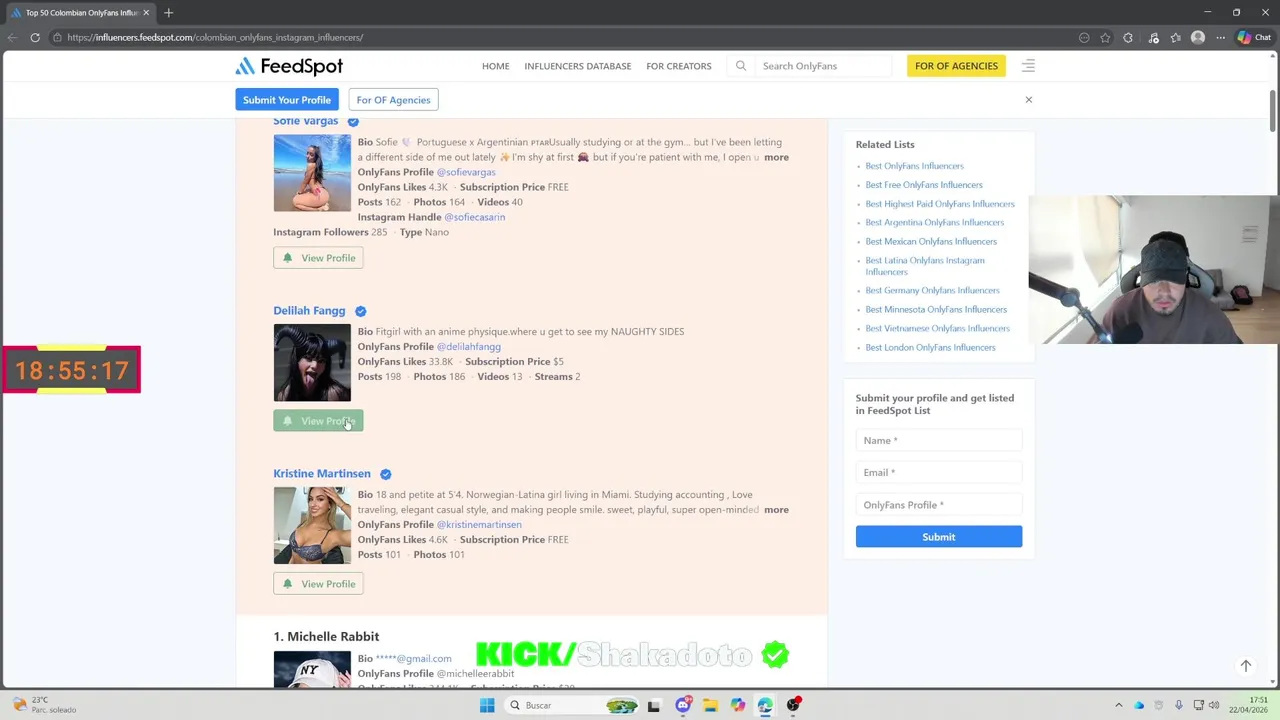Click the verified badge next to Delilah Fangg

pos(360,311)
